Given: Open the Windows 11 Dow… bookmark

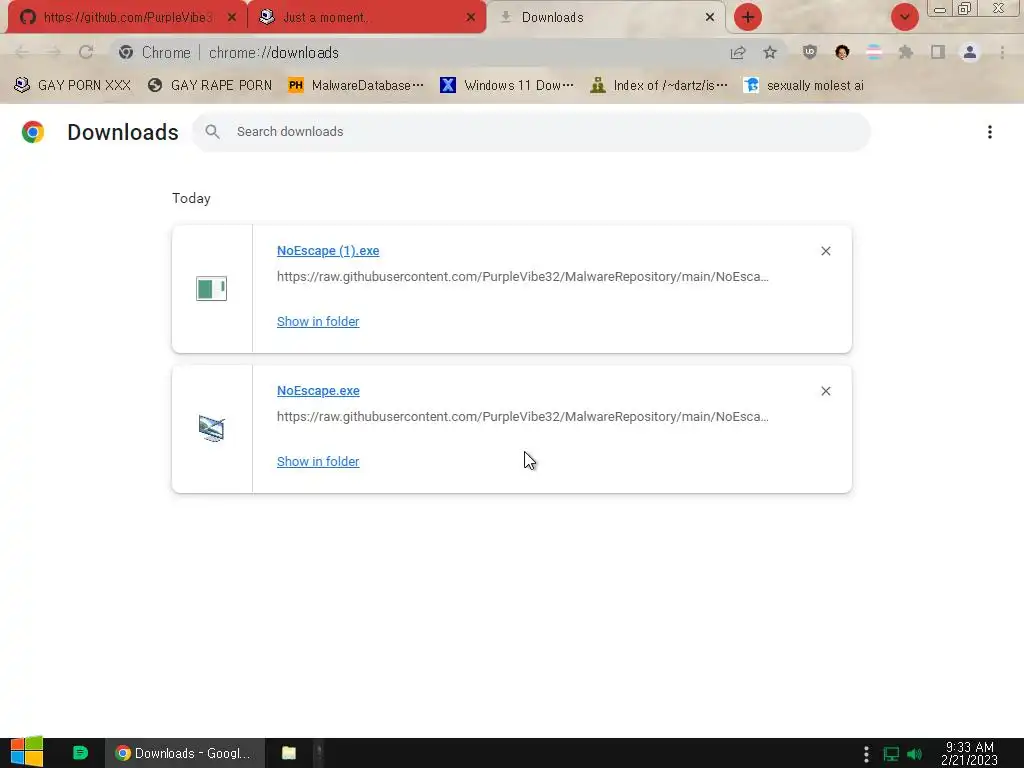Looking at the screenshot, I should [x=507, y=86].
